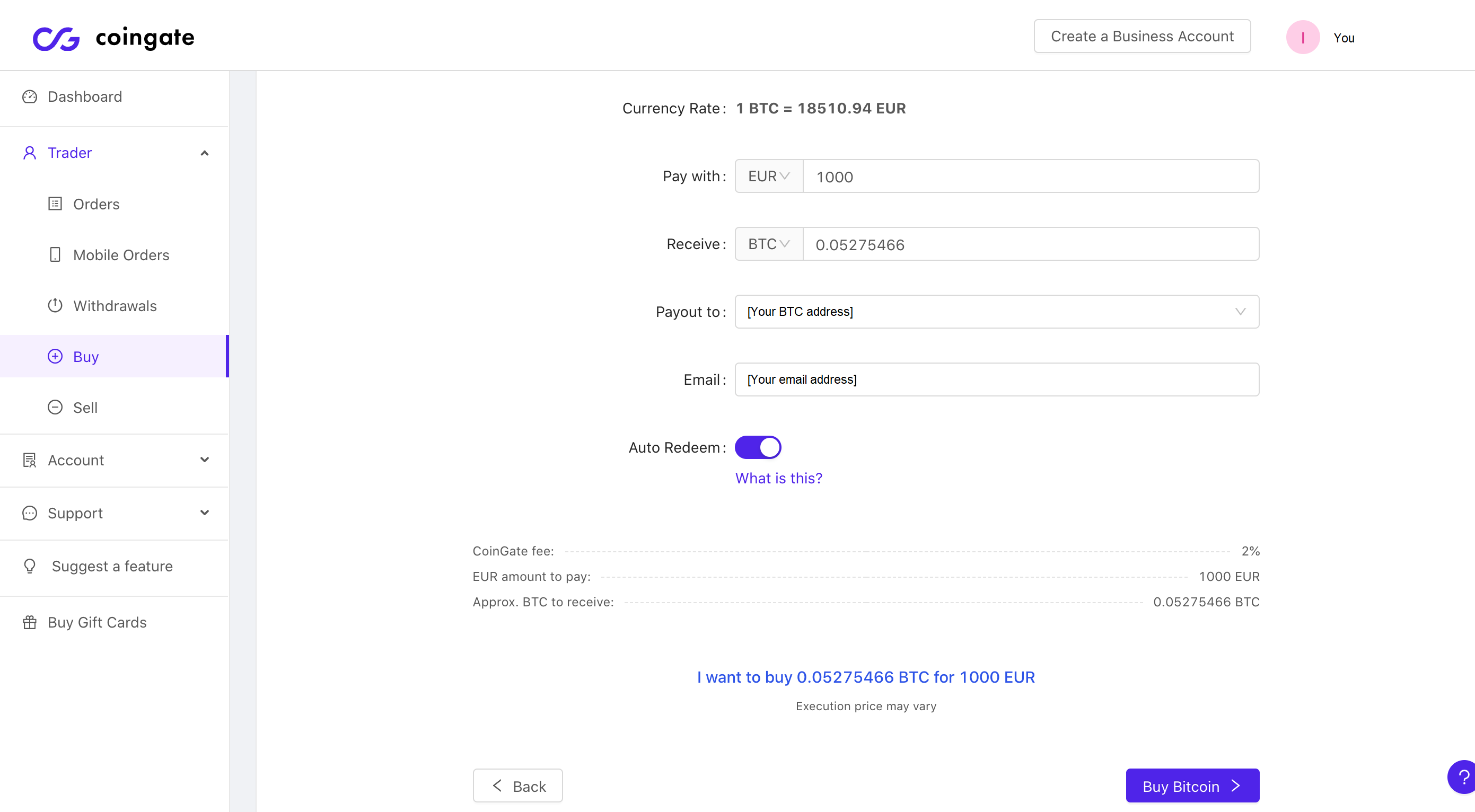Click the EUR amount input field
This screenshot has width=1475, height=812.
point(1031,176)
